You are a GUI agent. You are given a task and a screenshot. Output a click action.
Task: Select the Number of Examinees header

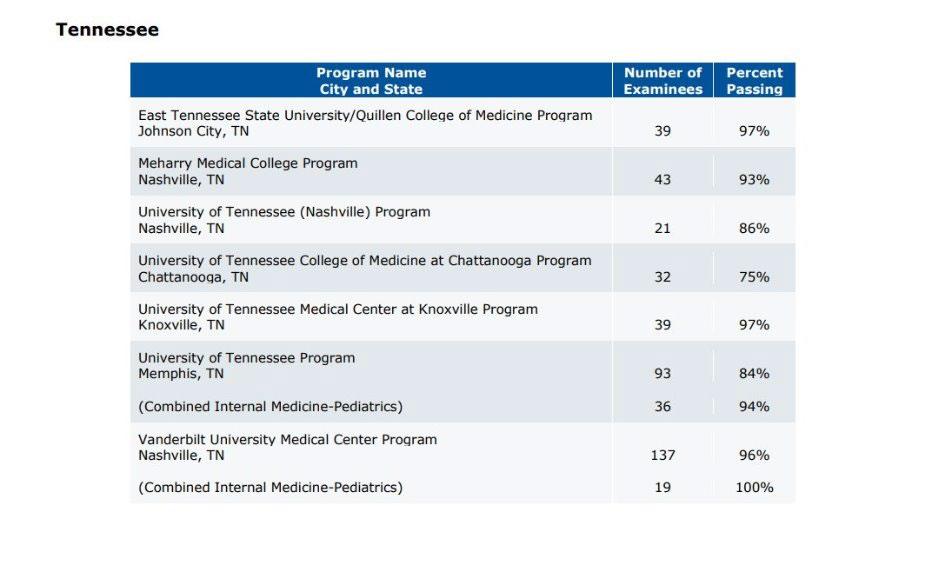[663, 80]
